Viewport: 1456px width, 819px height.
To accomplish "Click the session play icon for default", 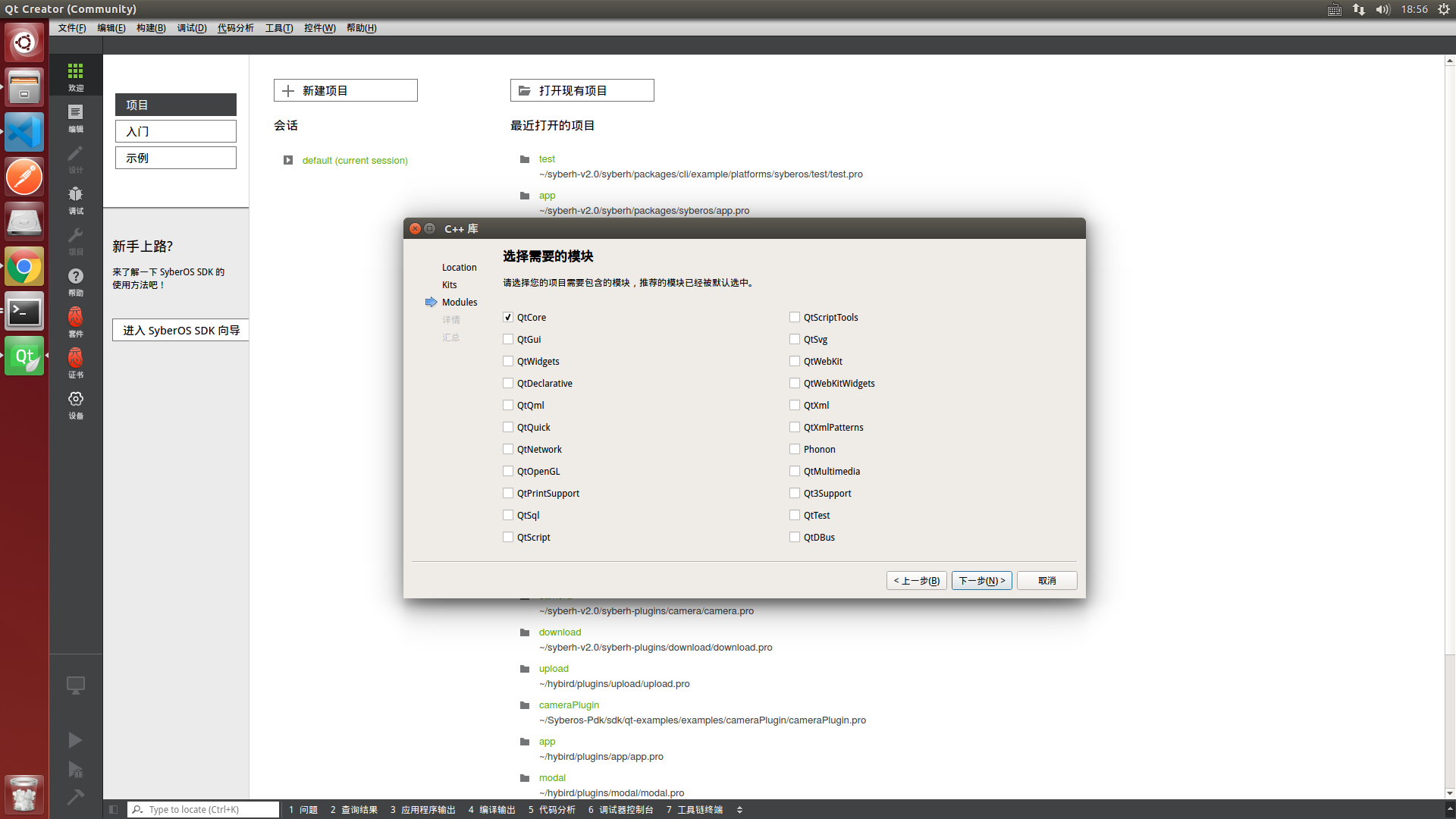I will pos(288,160).
